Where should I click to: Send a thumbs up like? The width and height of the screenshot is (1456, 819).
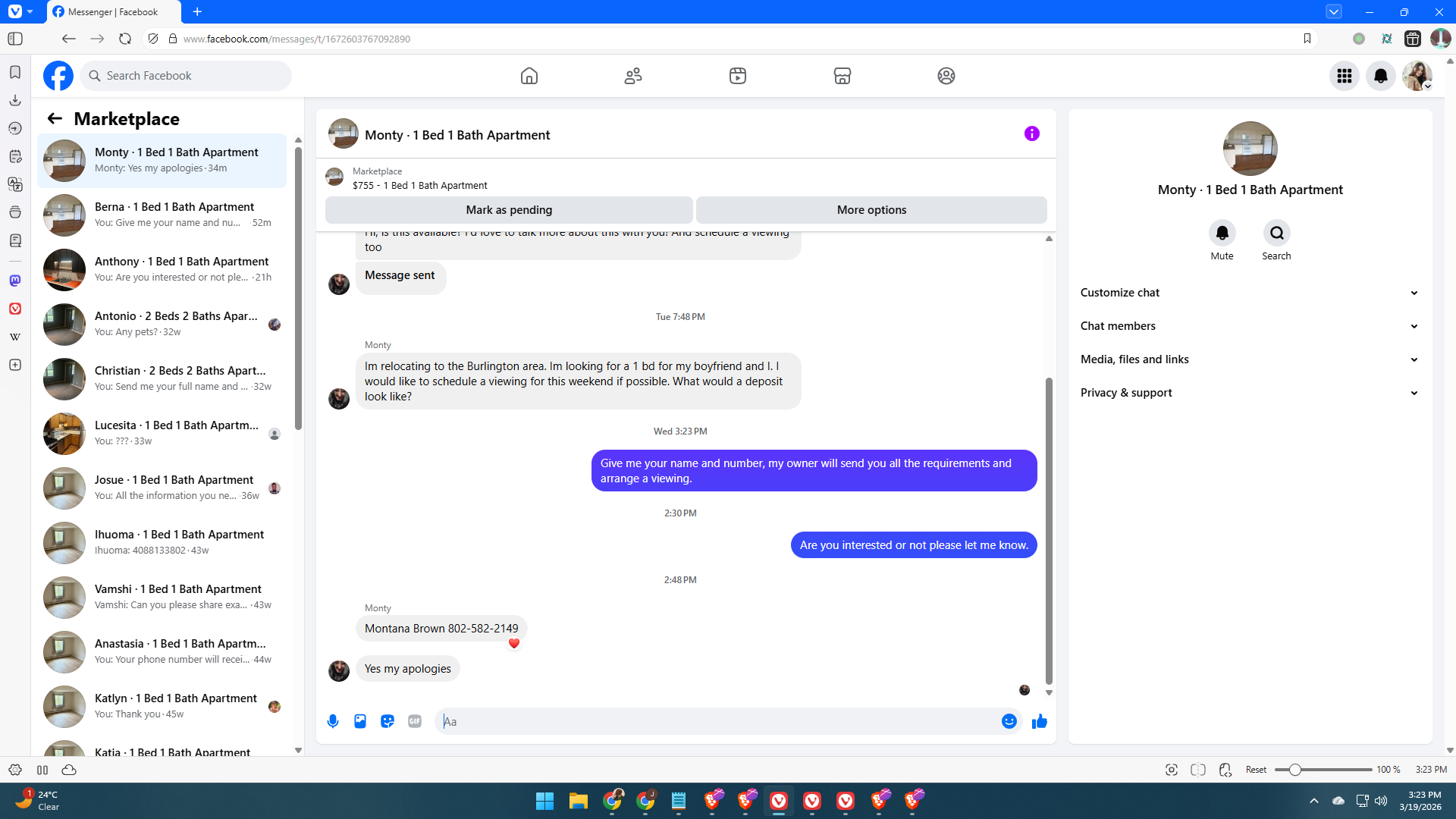(x=1040, y=721)
